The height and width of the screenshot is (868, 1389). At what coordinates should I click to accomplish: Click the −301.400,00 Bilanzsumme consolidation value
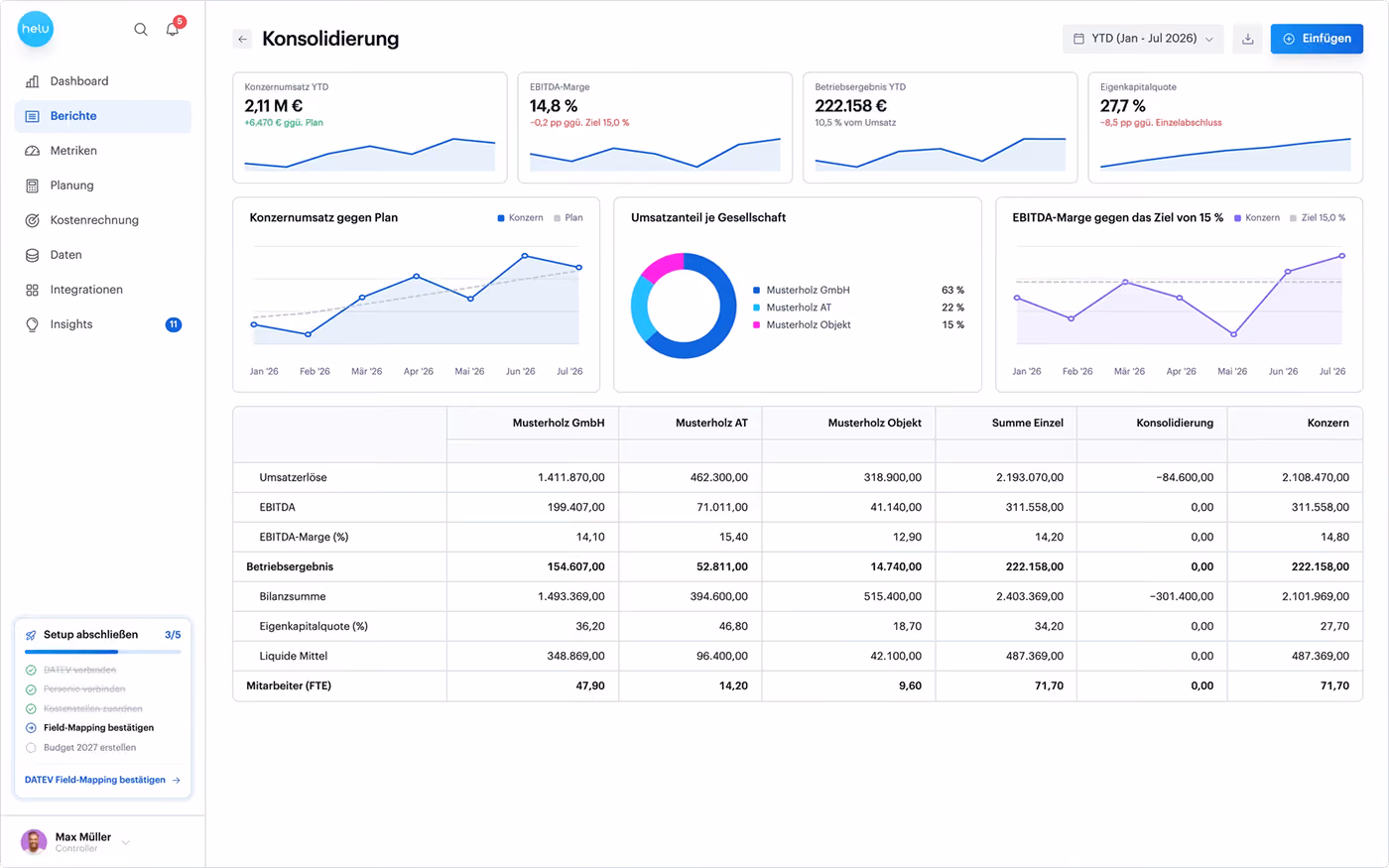1182,596
